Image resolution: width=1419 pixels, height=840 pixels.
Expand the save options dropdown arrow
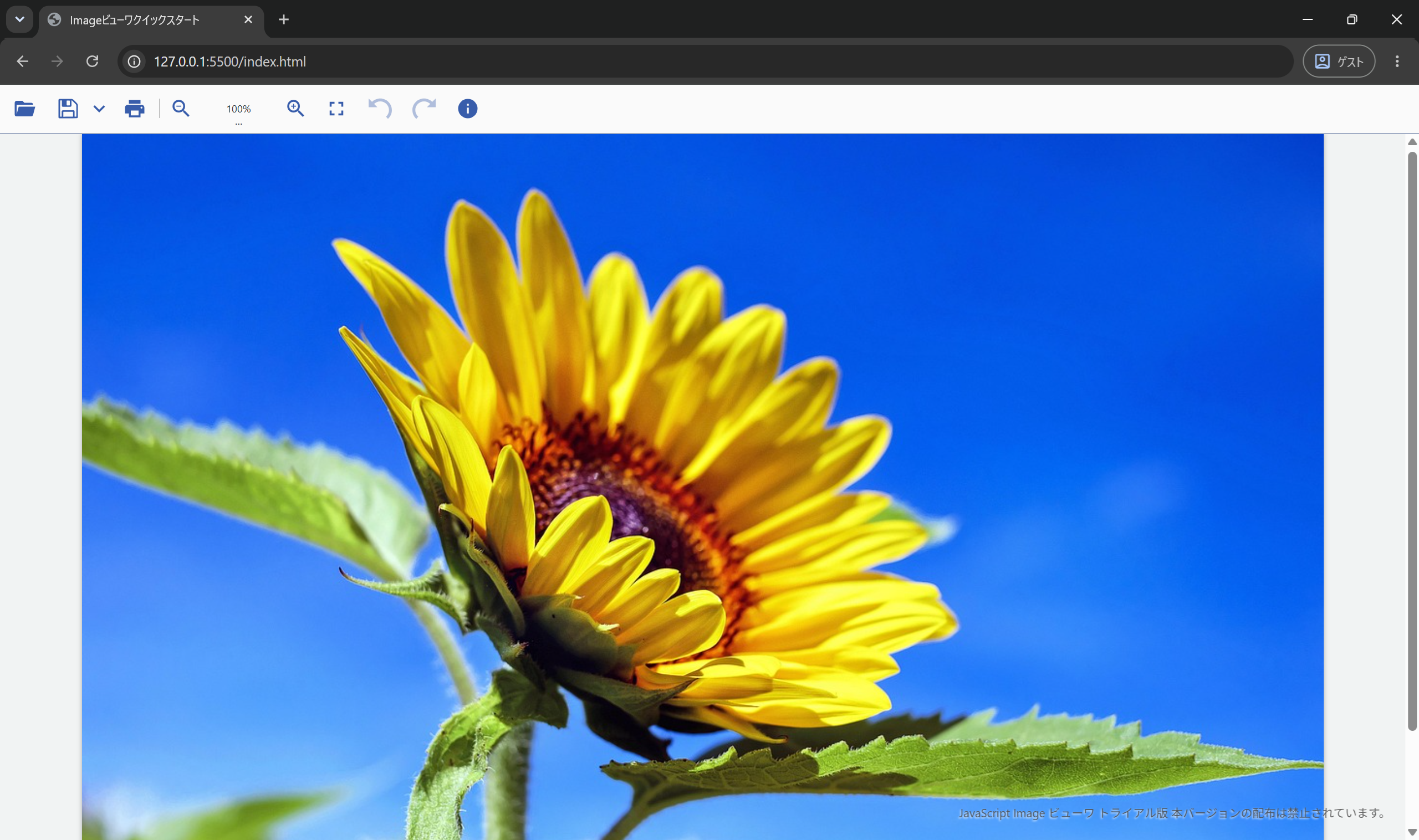[99, 109]
